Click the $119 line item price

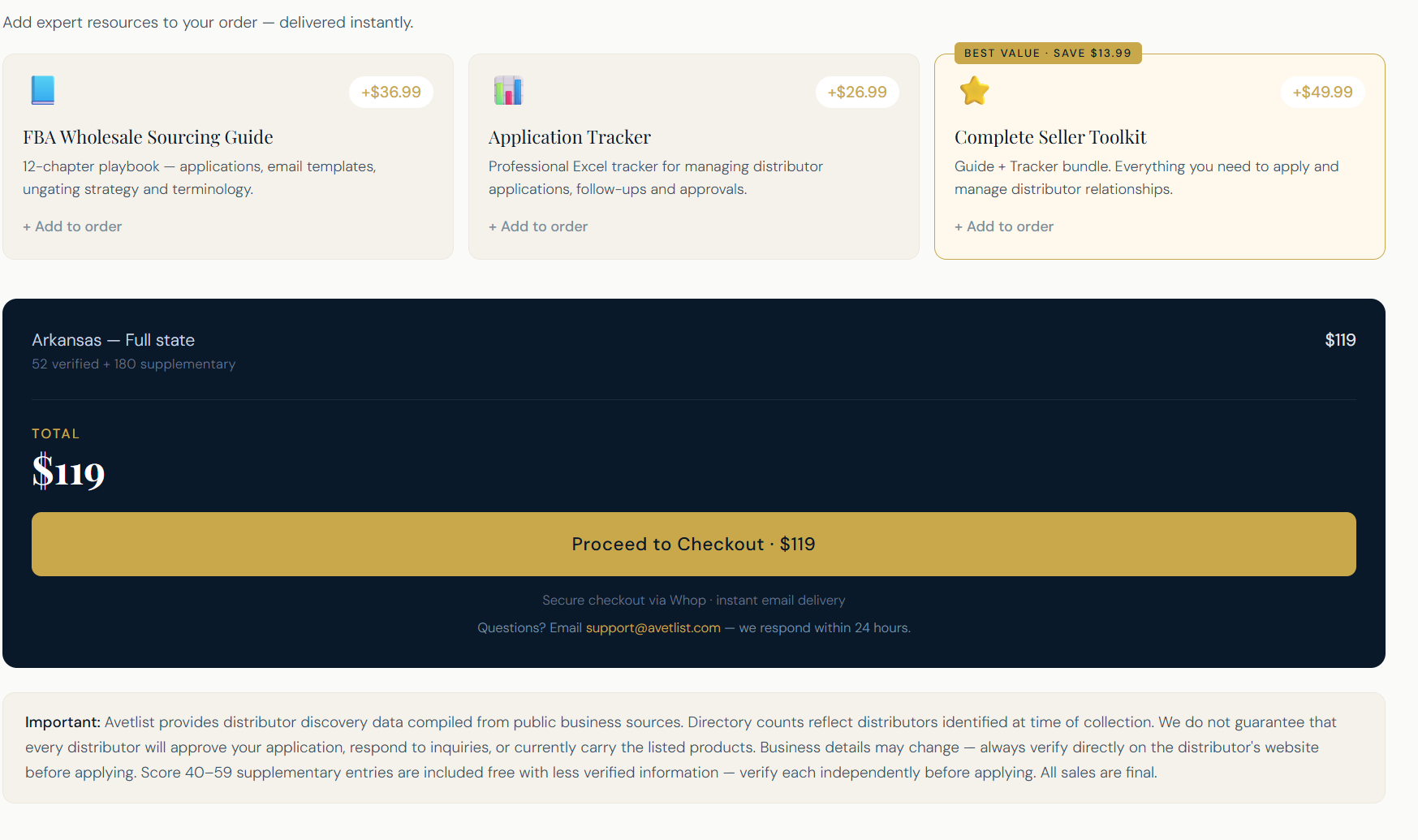(1340, 340)
